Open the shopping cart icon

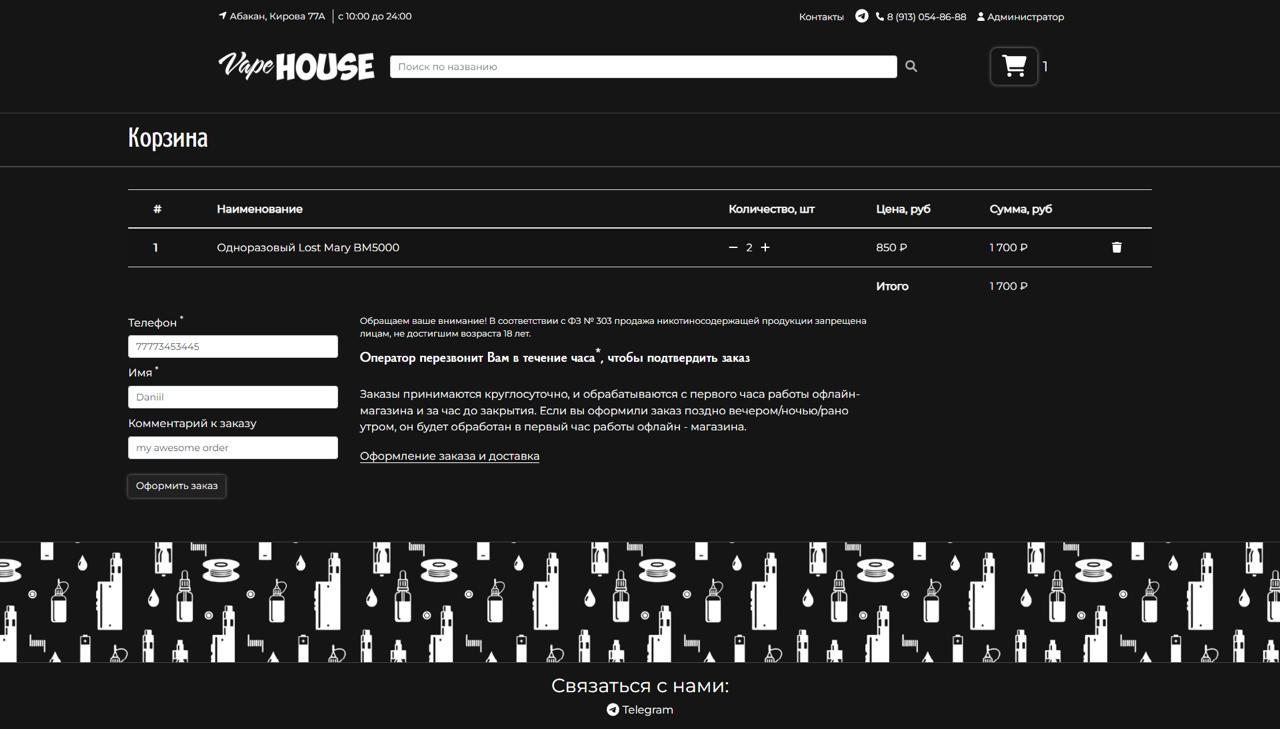pos(1013,66)
